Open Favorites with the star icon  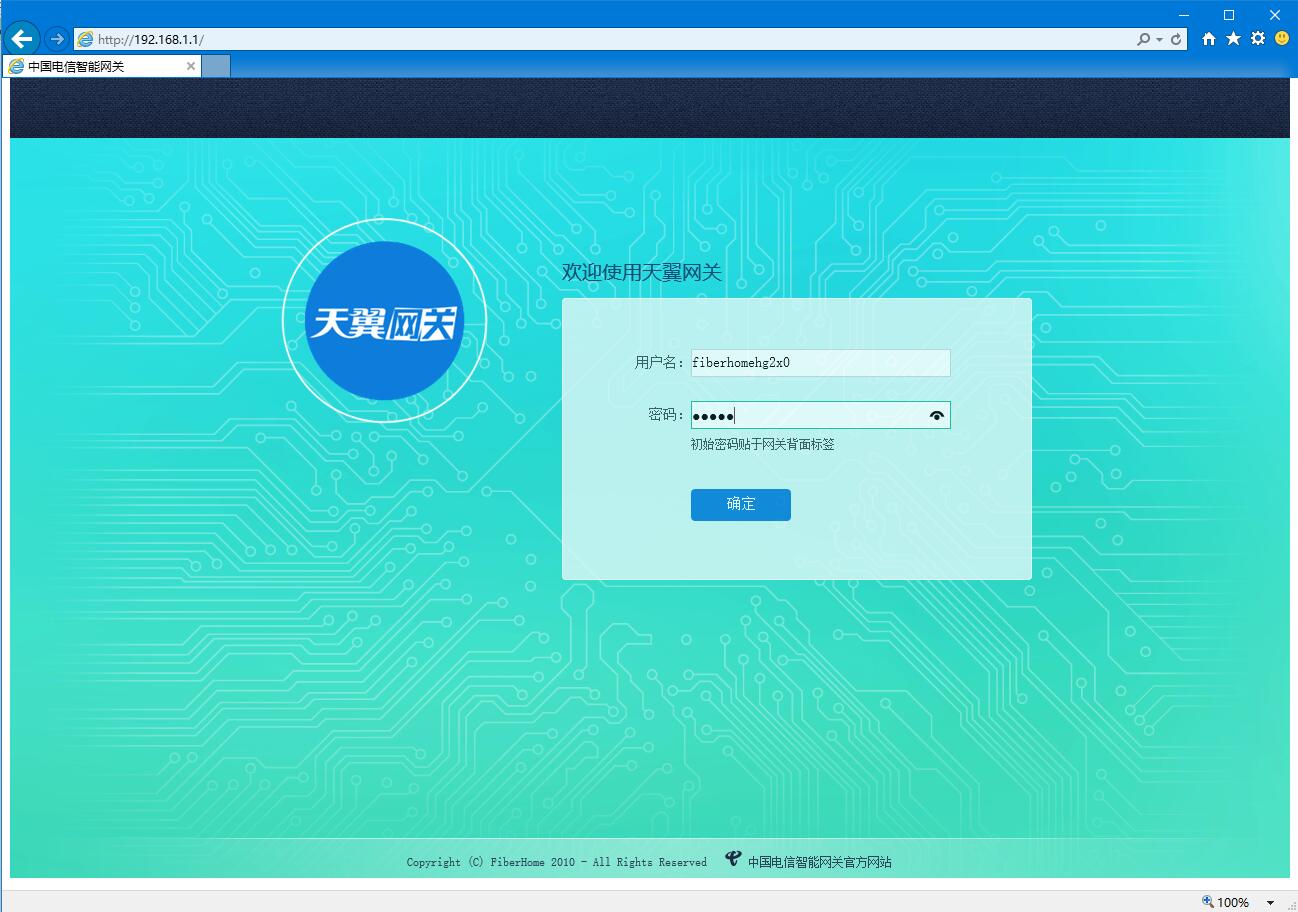[1233, 38]
